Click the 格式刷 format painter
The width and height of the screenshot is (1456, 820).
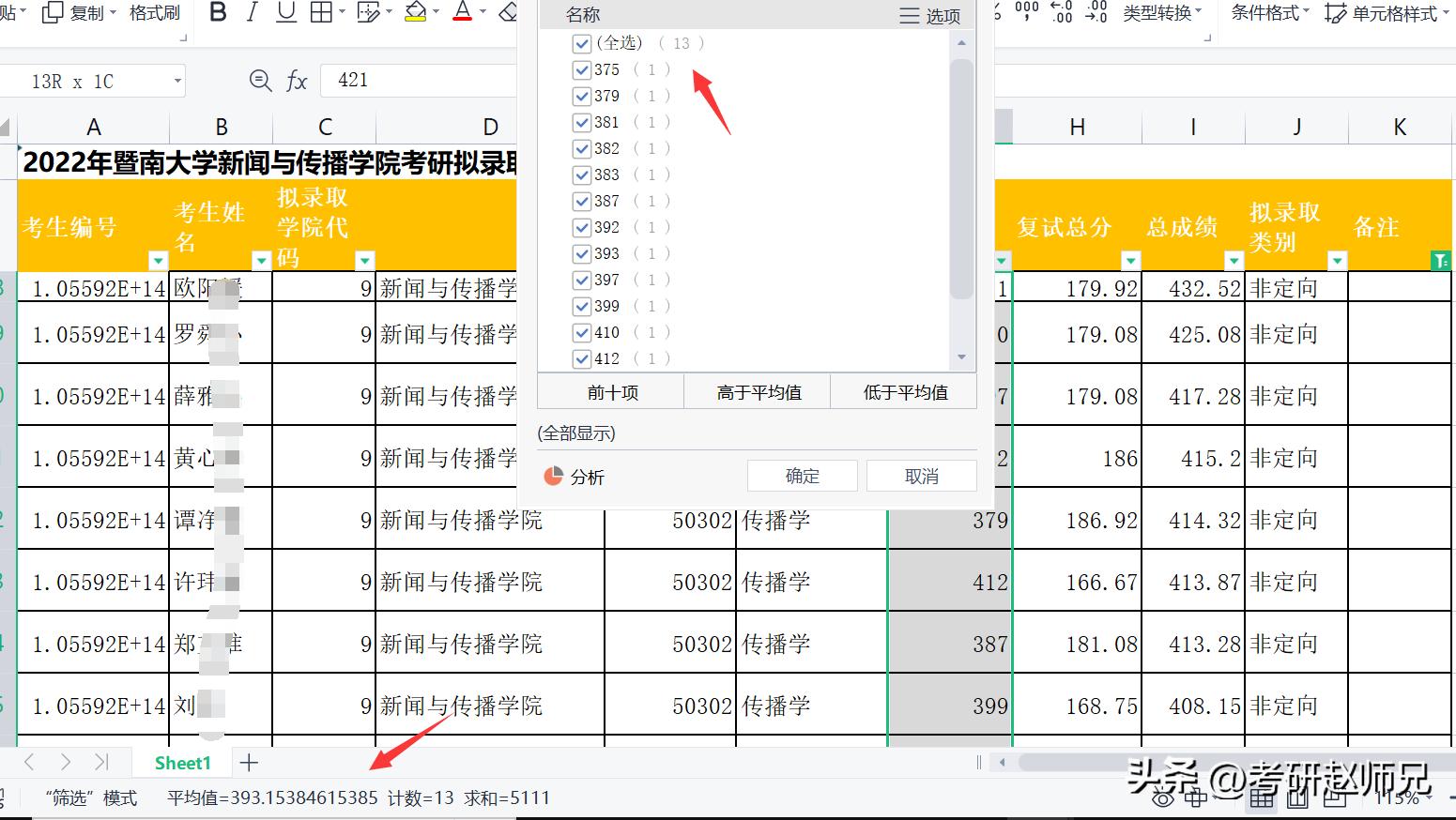[x=153, y=13]
